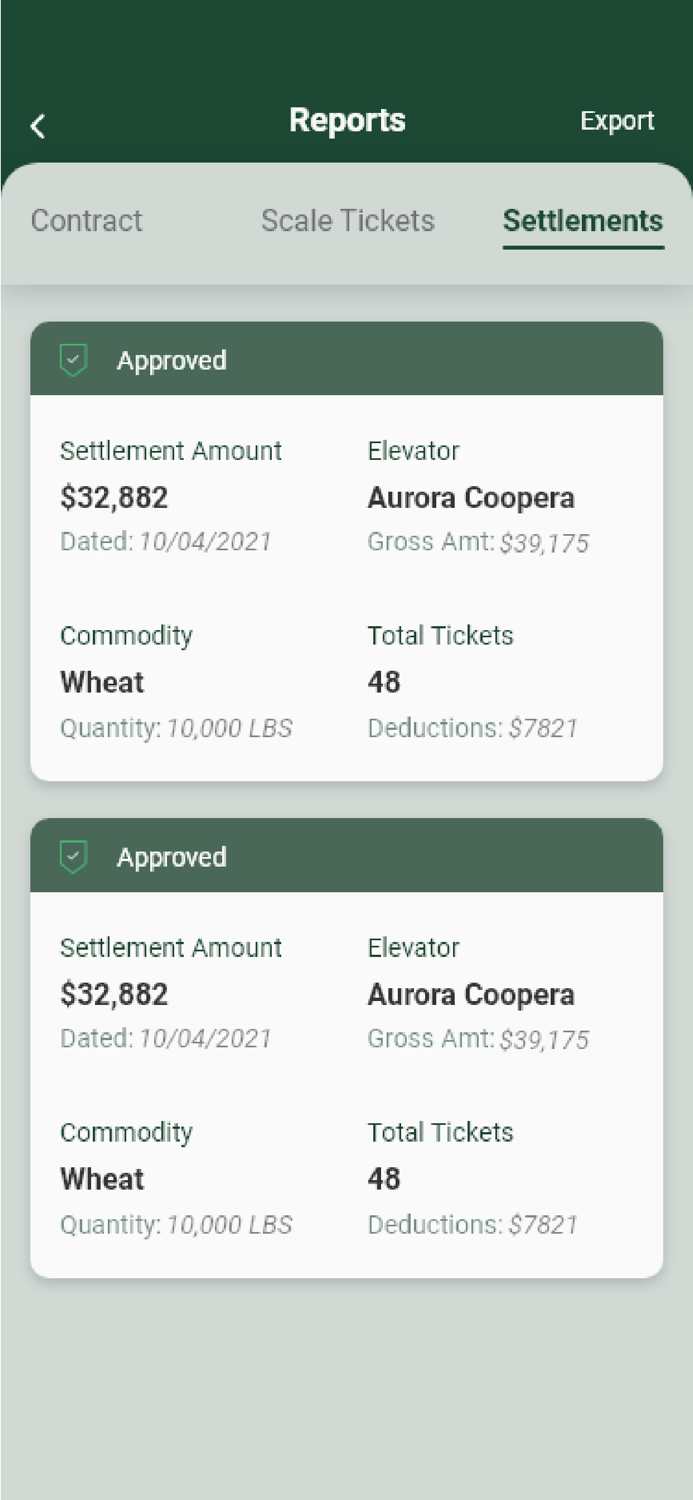Tap Wheat commodity in the second card
This screenshot has height=1500, width=693.
click(102, 1180)
